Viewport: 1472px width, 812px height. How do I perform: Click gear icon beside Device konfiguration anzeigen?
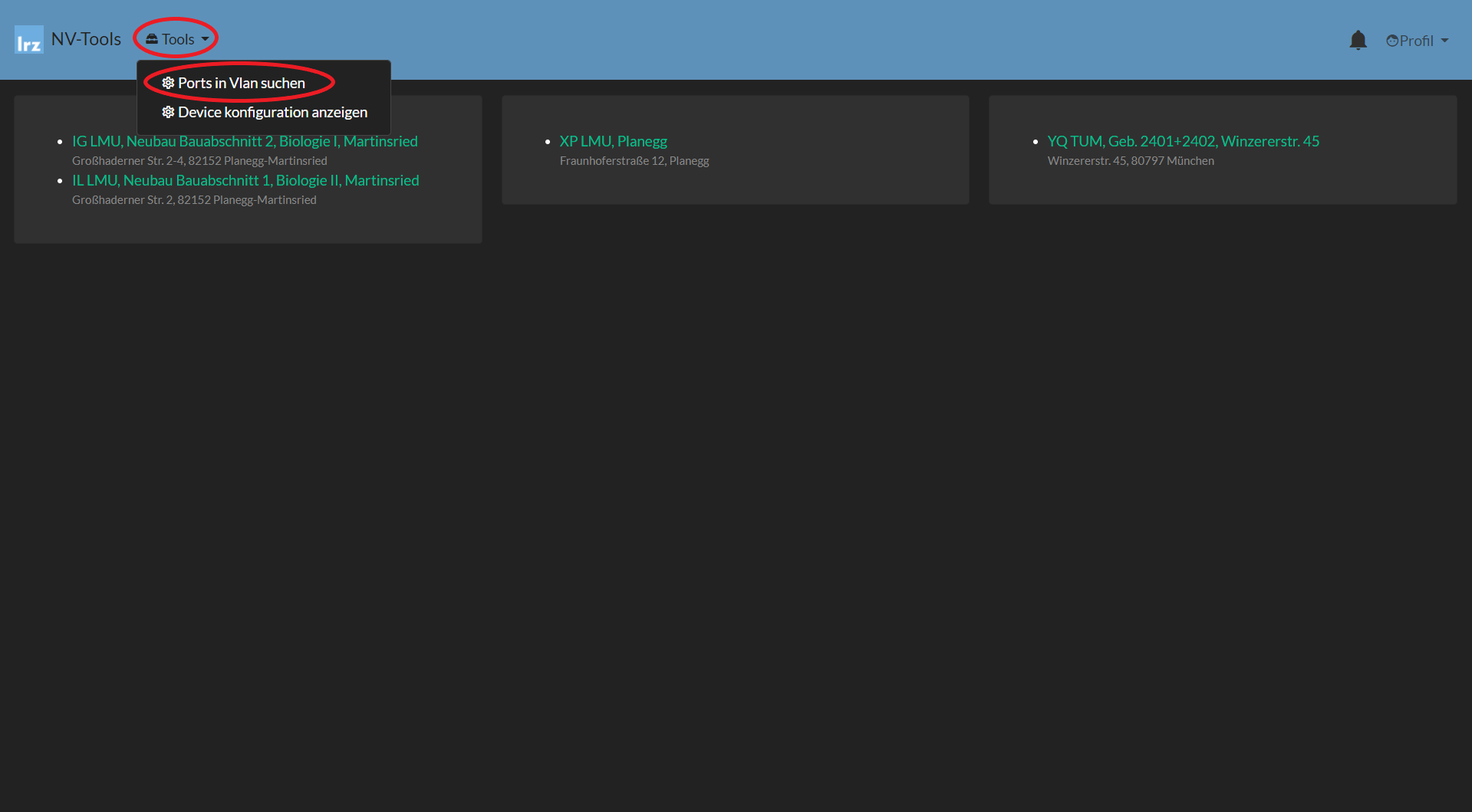click(168, 112)
